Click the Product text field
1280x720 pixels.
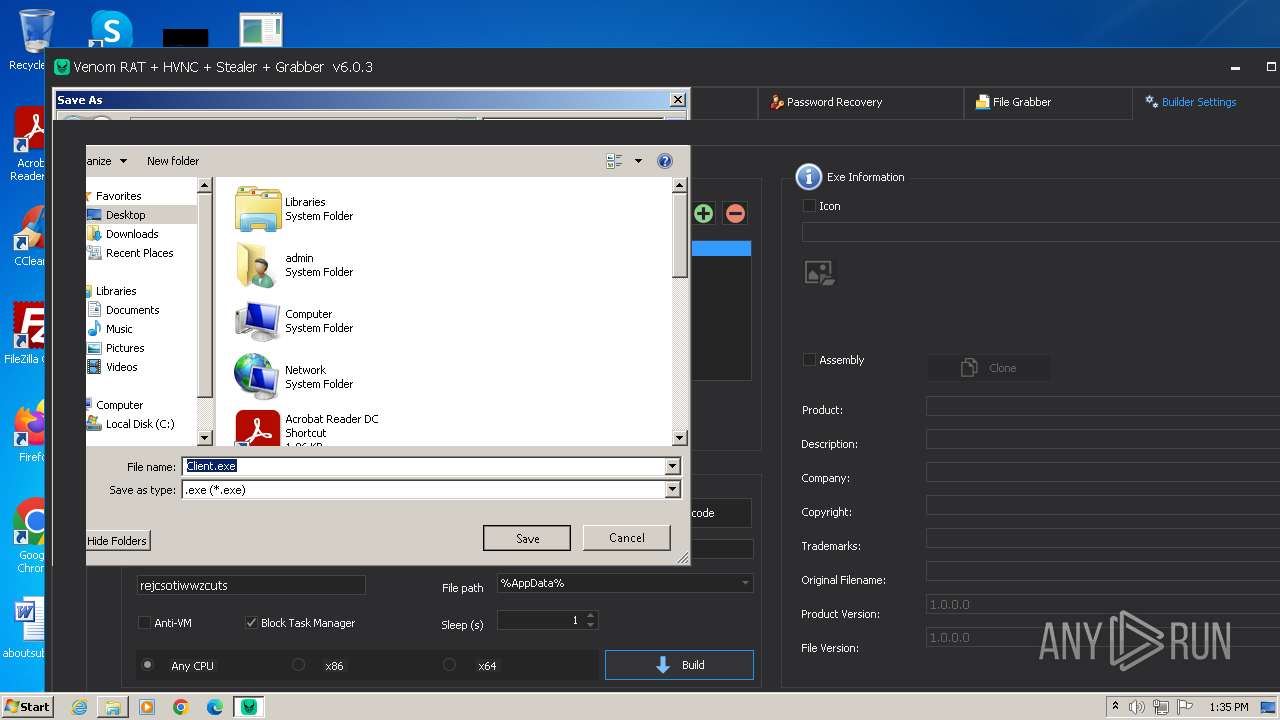point(1103,406)
